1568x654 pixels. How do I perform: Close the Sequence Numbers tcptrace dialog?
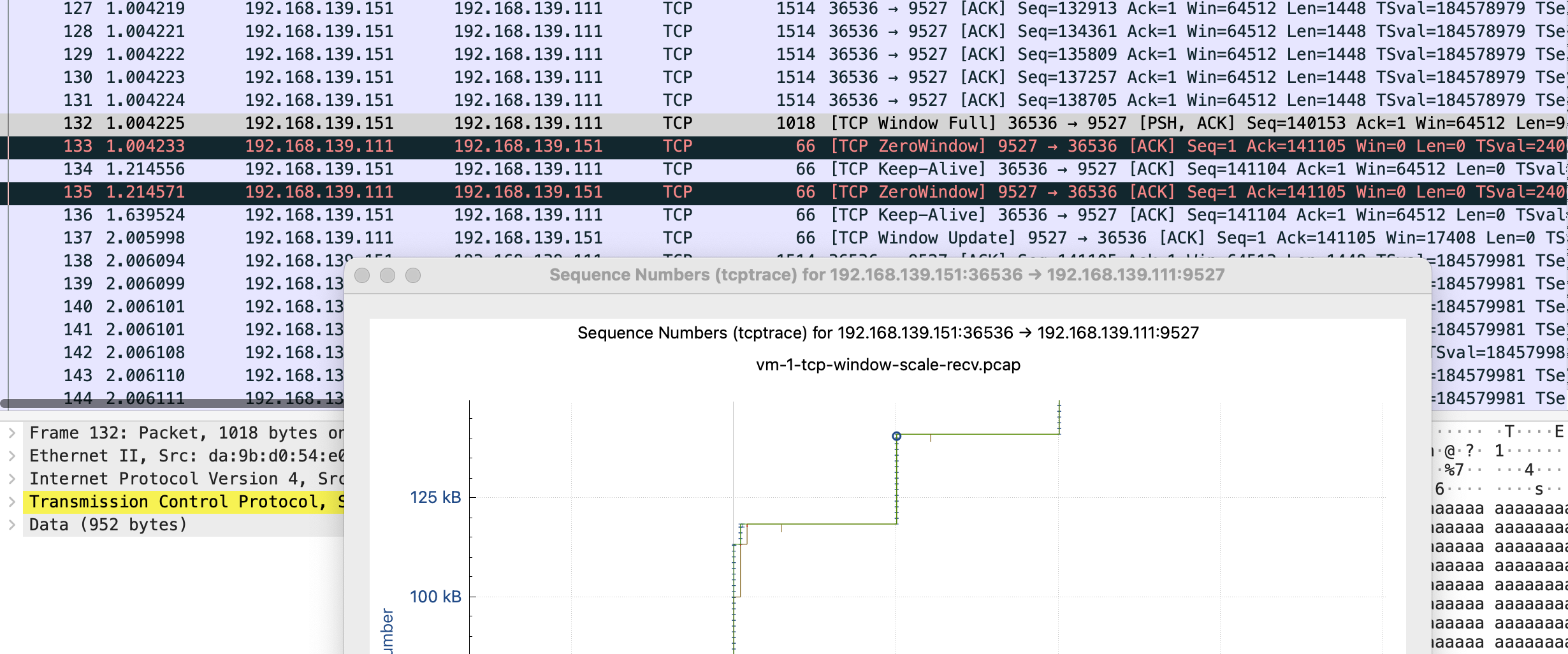pos(362,275)
